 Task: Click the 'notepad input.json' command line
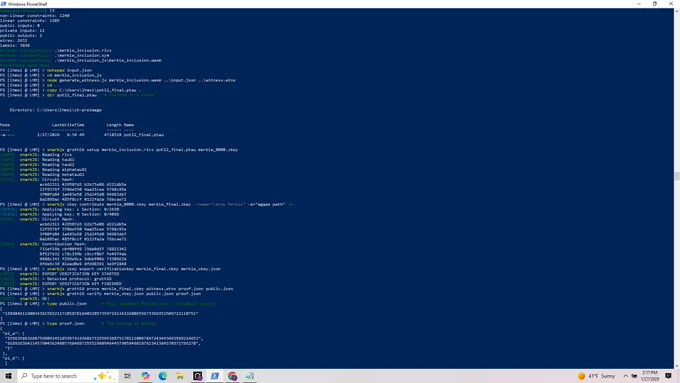coord(46,70)
